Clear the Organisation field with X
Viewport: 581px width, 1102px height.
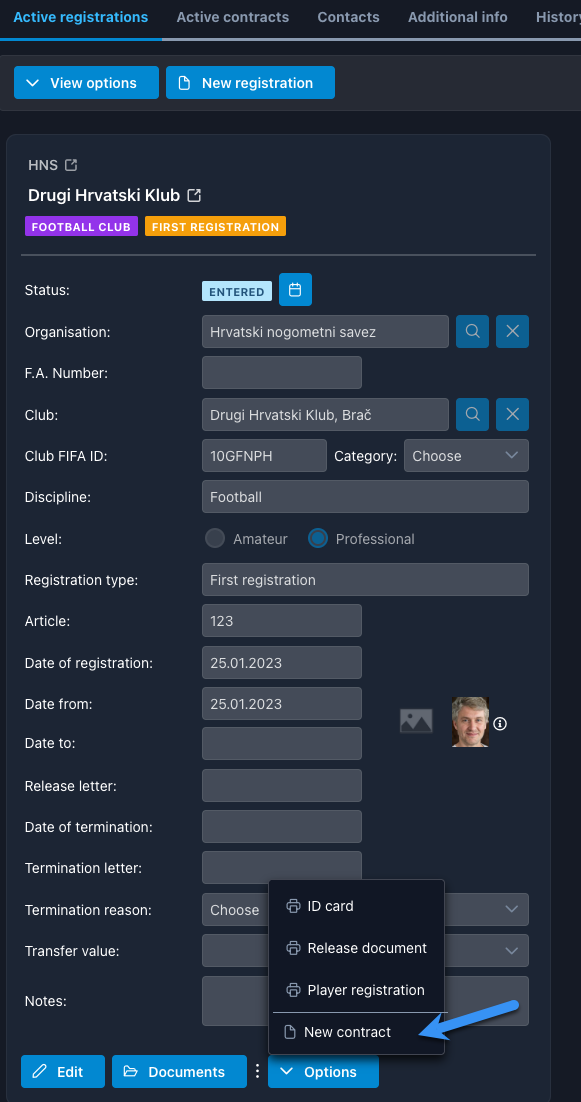tap(513, 332)
